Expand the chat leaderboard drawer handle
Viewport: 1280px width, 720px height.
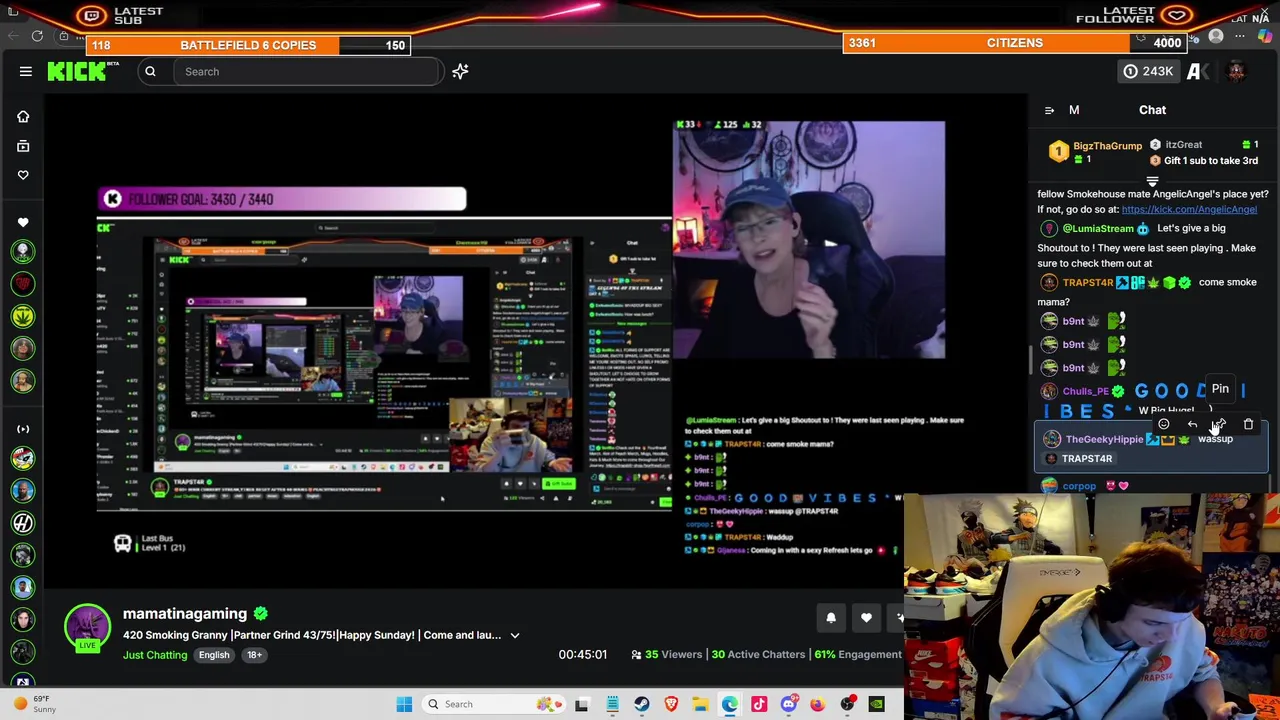[1152, 182]
